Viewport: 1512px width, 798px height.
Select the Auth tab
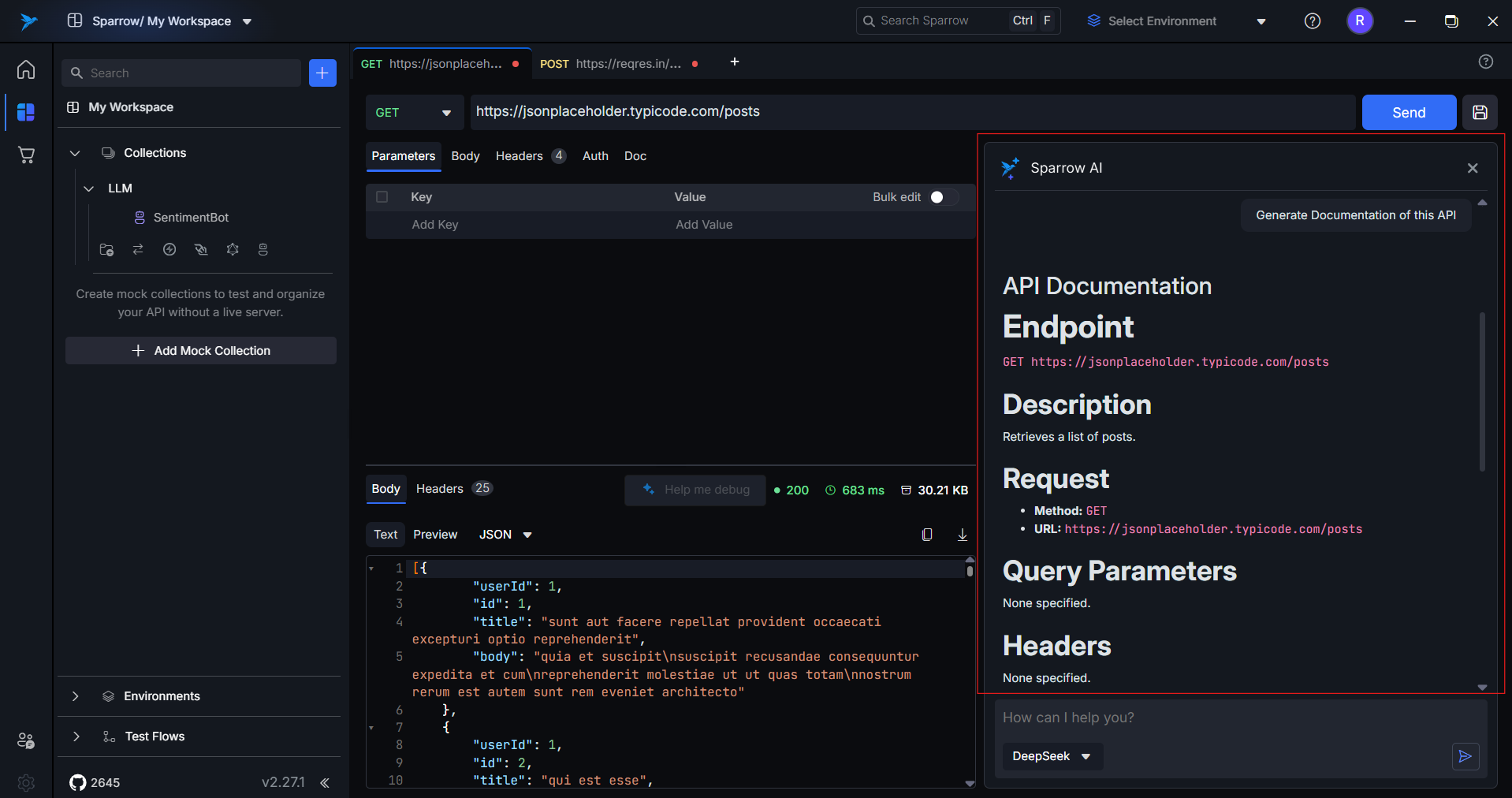point(595,156)
